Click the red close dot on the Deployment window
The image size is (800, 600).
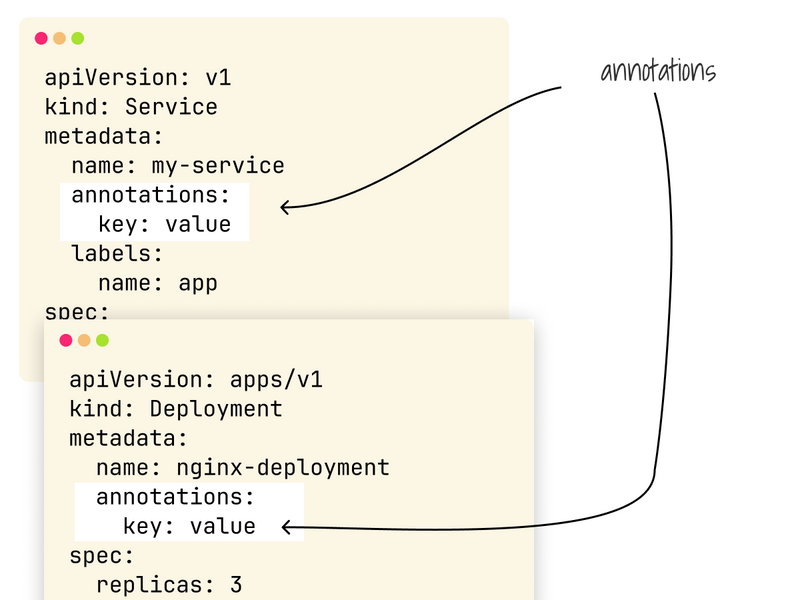pos(66,340)
